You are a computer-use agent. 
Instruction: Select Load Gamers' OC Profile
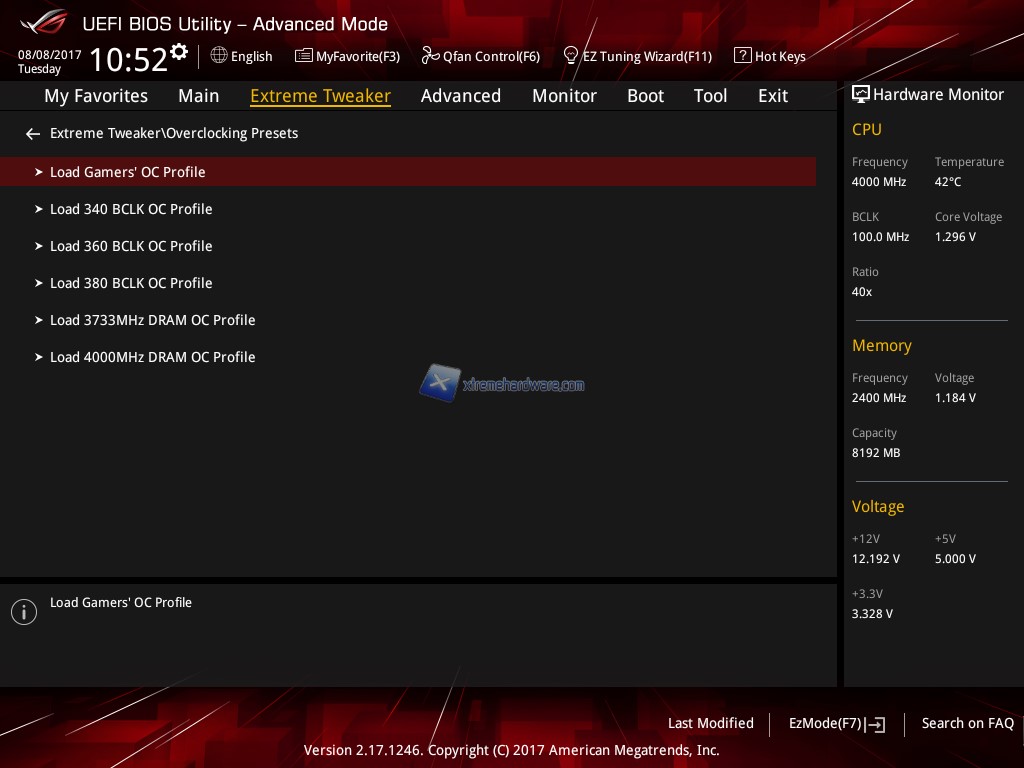pos(127,172)
